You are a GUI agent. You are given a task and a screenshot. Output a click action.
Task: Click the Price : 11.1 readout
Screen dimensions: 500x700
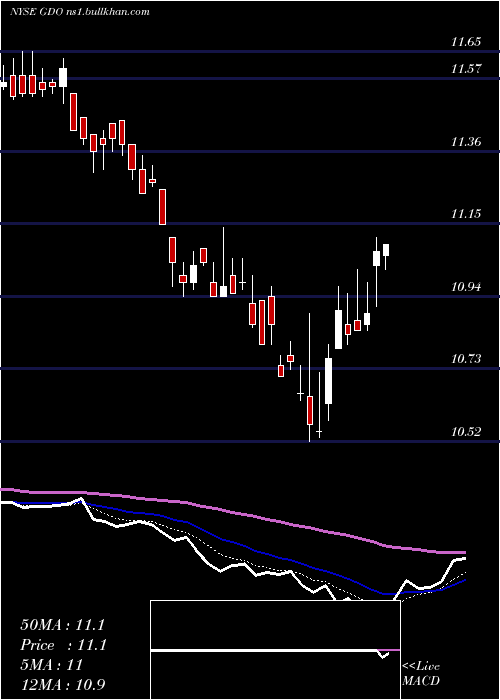point(62,646)
